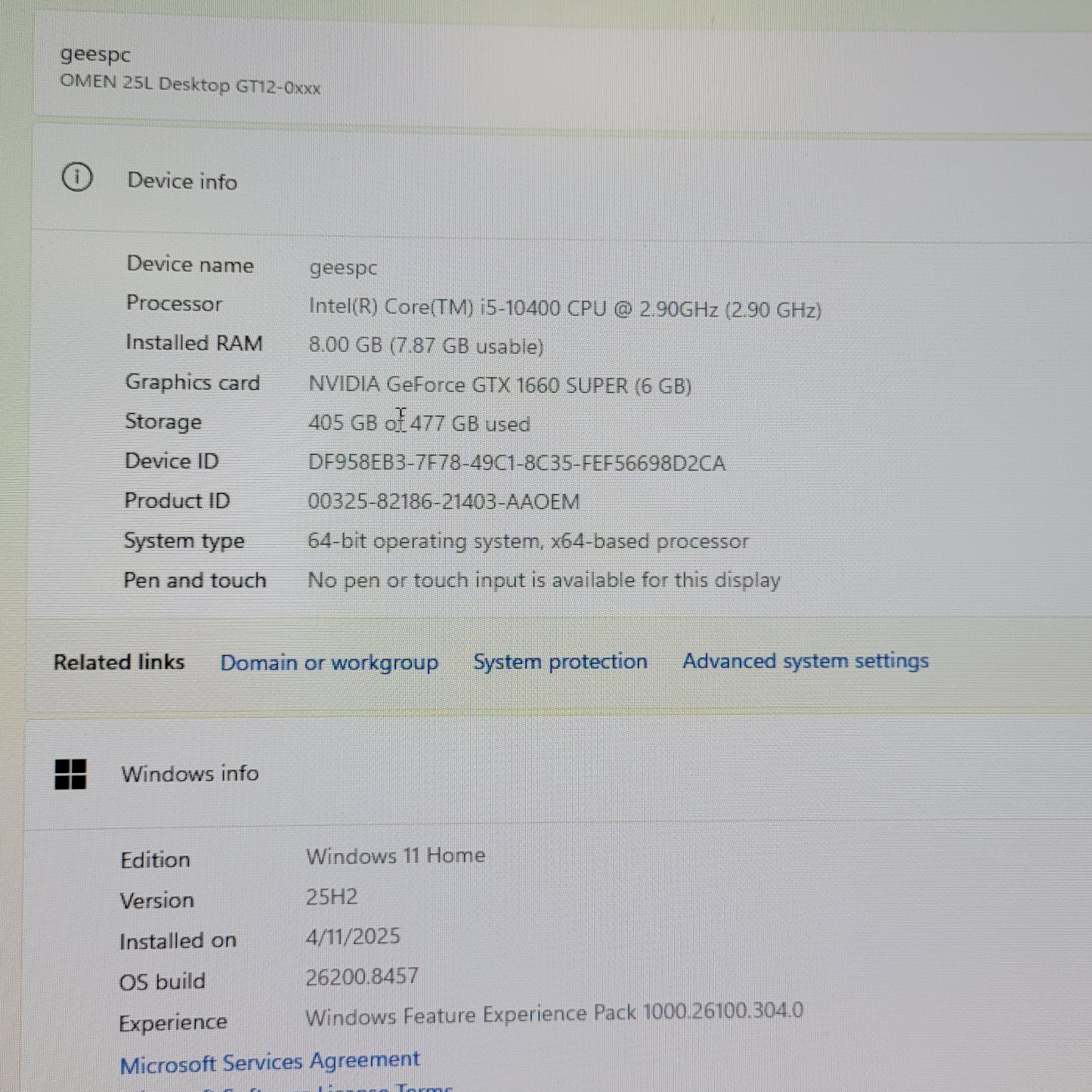1092x1092 pixels.
Task: Open Advanced system settings link
Action: click(x=806, y=660)
